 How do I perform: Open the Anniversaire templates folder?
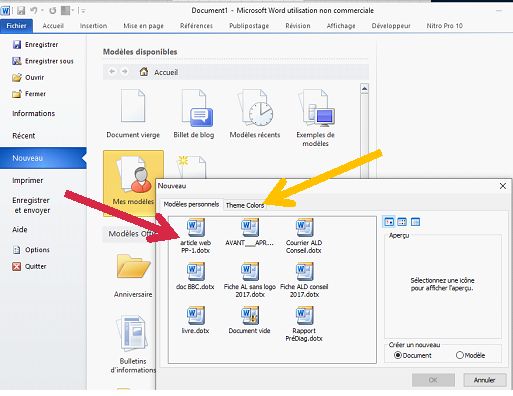pos(133,275)
